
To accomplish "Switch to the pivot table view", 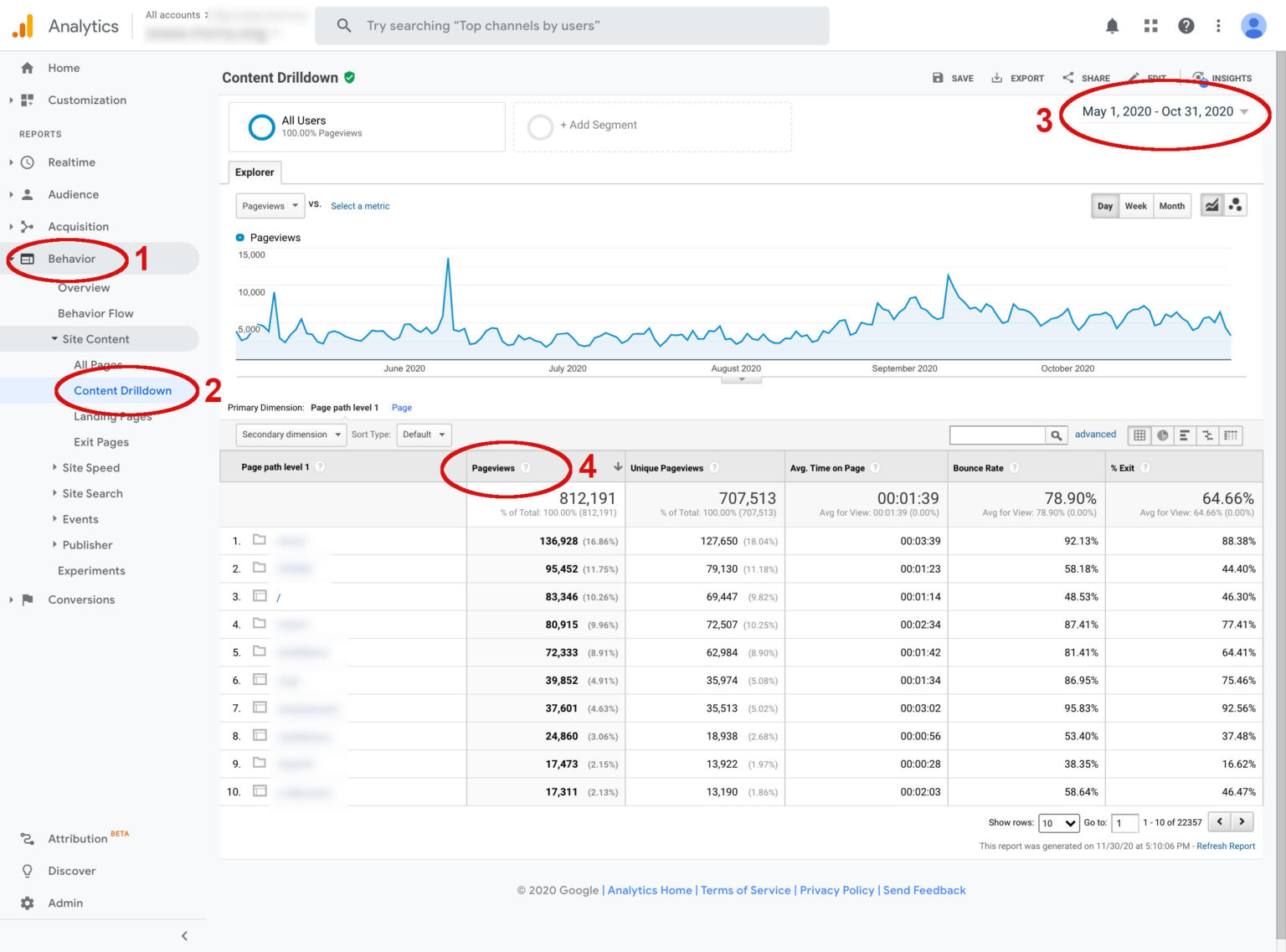I will (x=1232, y=435).
